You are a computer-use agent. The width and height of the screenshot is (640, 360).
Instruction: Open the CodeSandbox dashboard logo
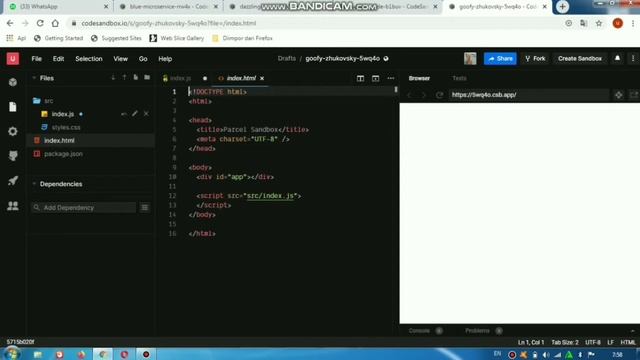coord(13,59)
